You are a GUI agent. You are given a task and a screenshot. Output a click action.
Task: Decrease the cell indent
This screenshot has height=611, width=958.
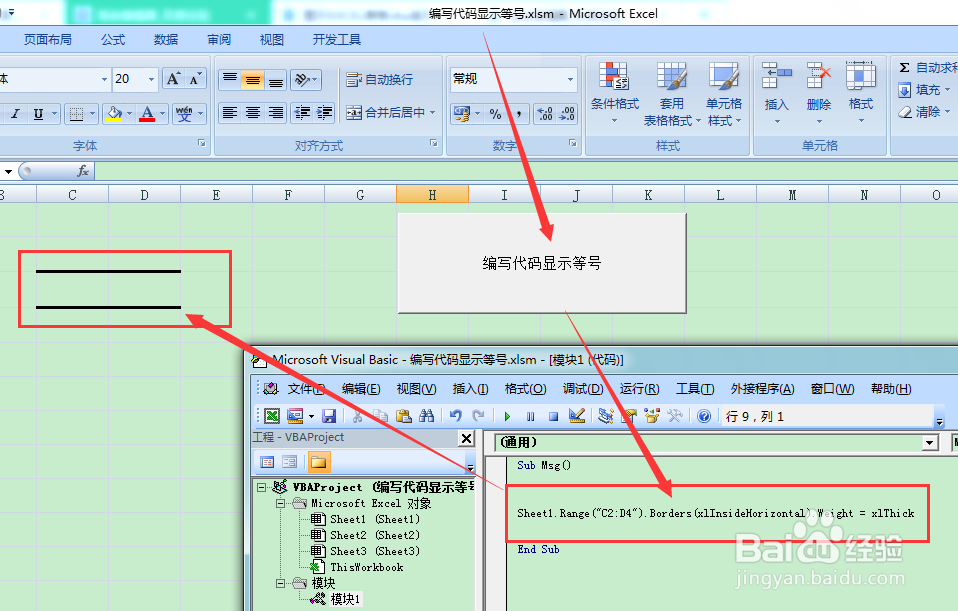[302, 113]
